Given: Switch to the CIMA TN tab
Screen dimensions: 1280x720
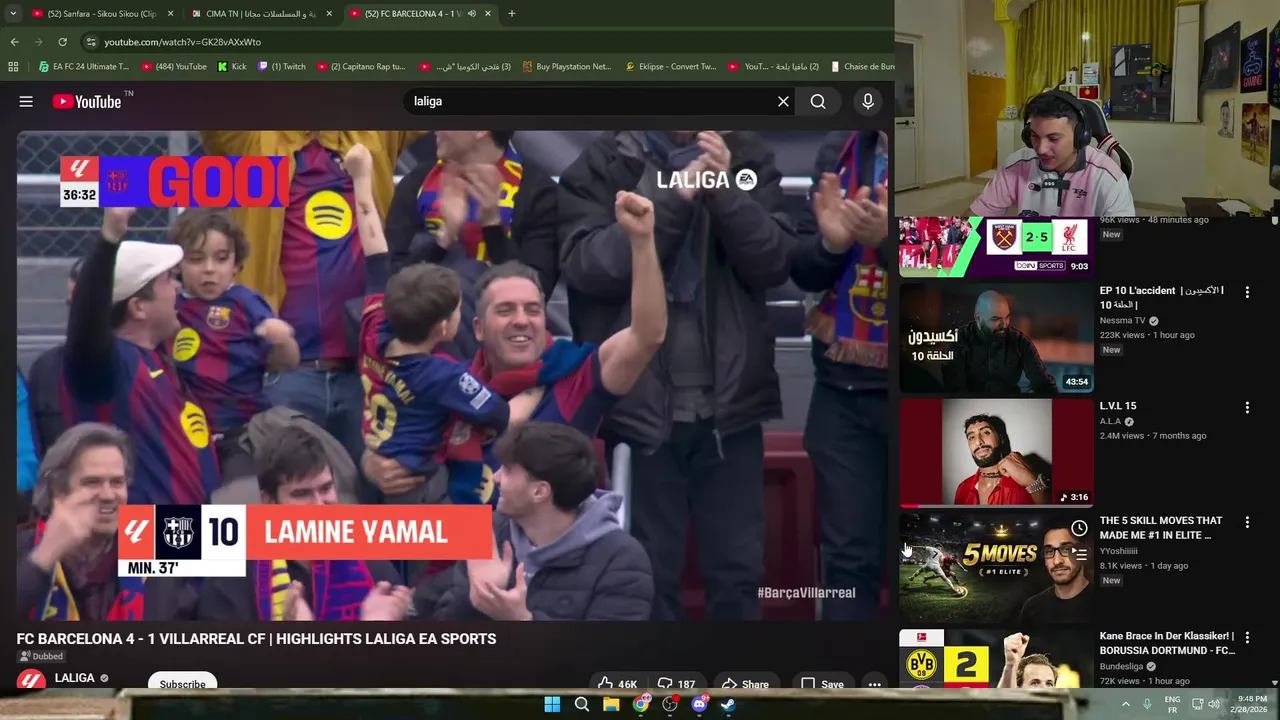Looking at the screenshot, I should (263, 14).
